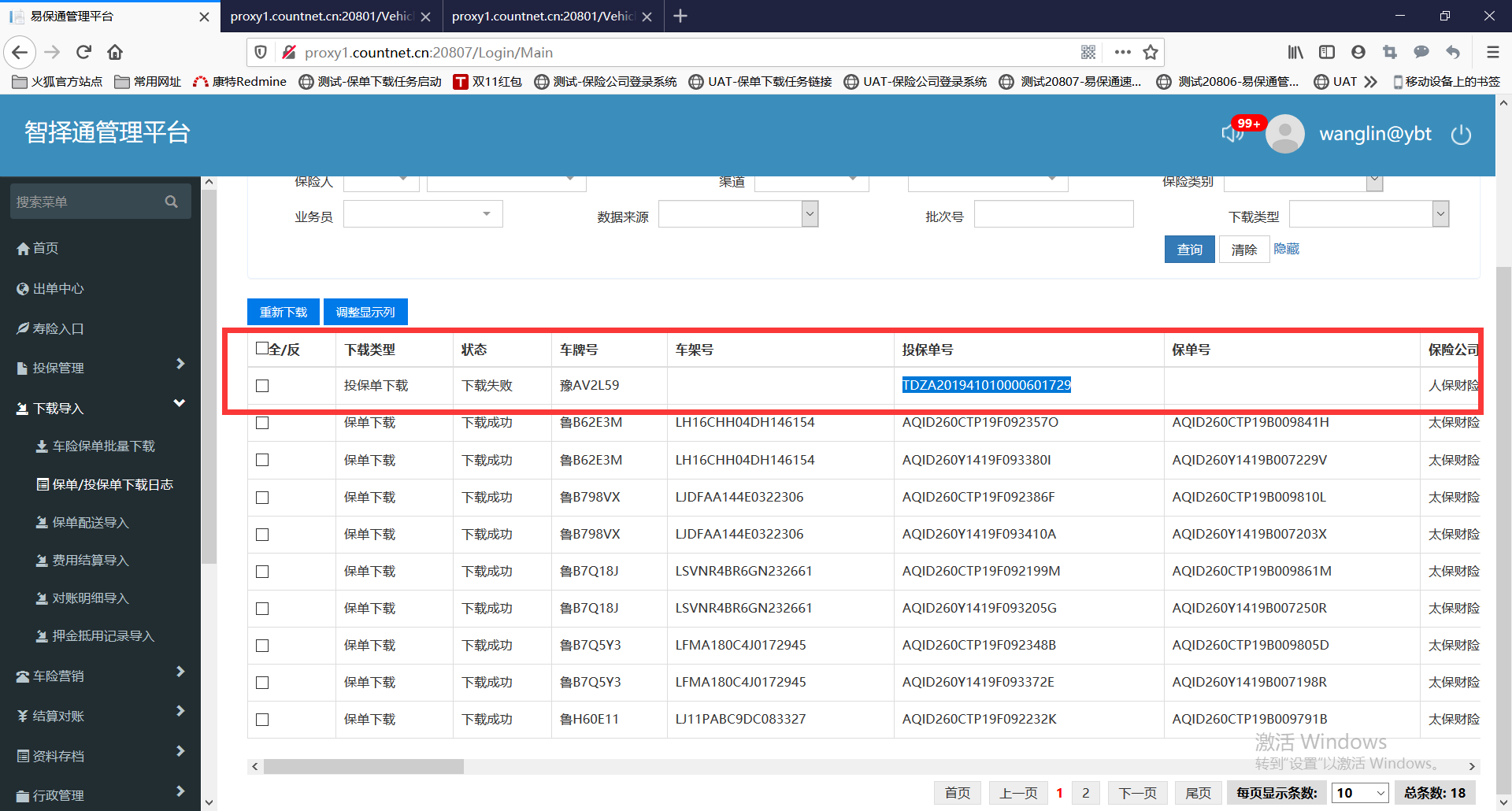This screenshot has width=1512, height=811.
Task: Click the power logout icon
Action: pos(1461,135)
